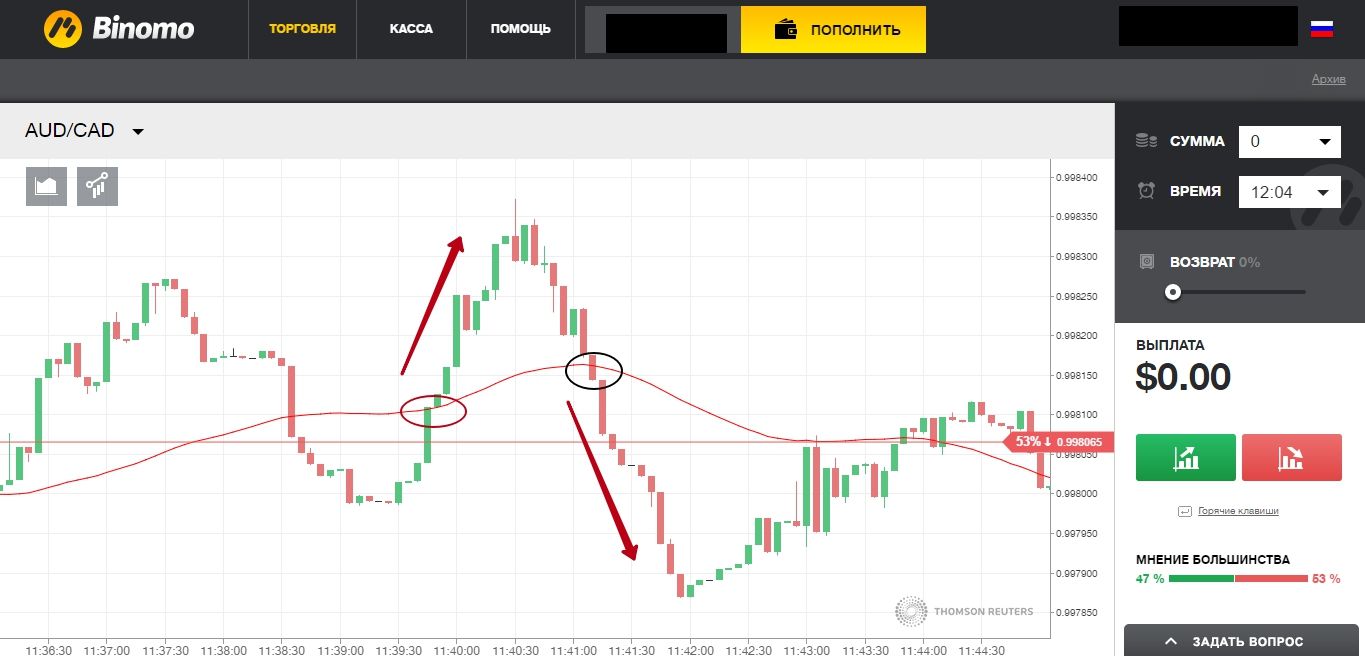The image size is (1365, 656).
Task: Click the coins Сумма icon
Action: (1146, 142)
